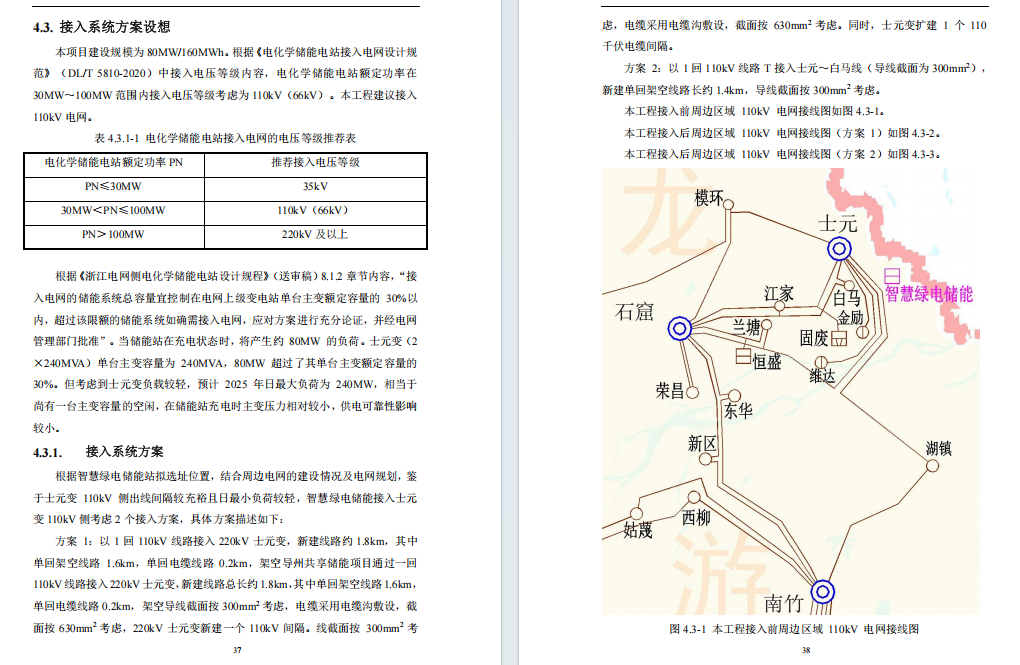
Task: Click the 恒盛 station square symbol
Action: click(744, 356)
